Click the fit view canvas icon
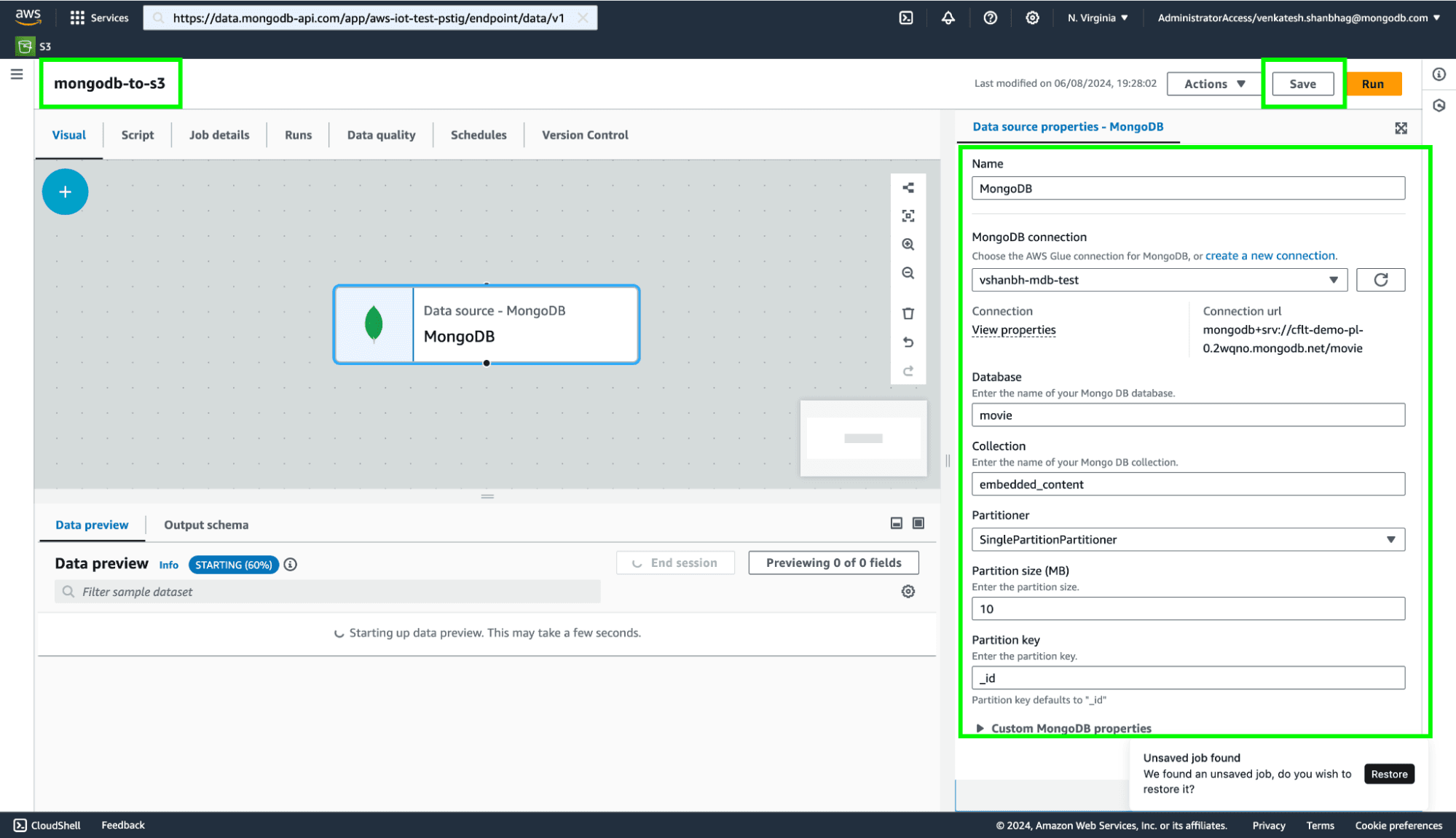The width and height of the screenshot is (1456, 838). tap(908, 216)
